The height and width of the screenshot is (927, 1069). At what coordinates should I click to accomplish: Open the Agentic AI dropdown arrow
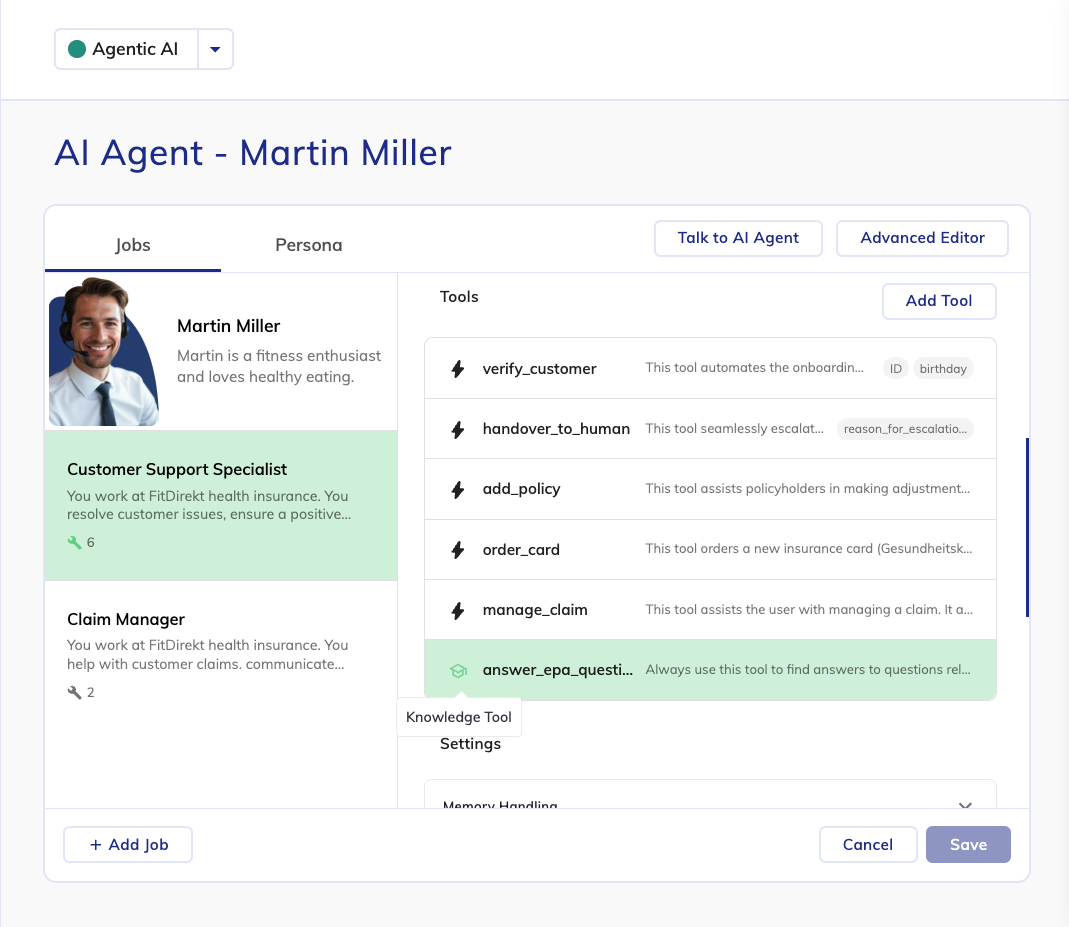215,49
